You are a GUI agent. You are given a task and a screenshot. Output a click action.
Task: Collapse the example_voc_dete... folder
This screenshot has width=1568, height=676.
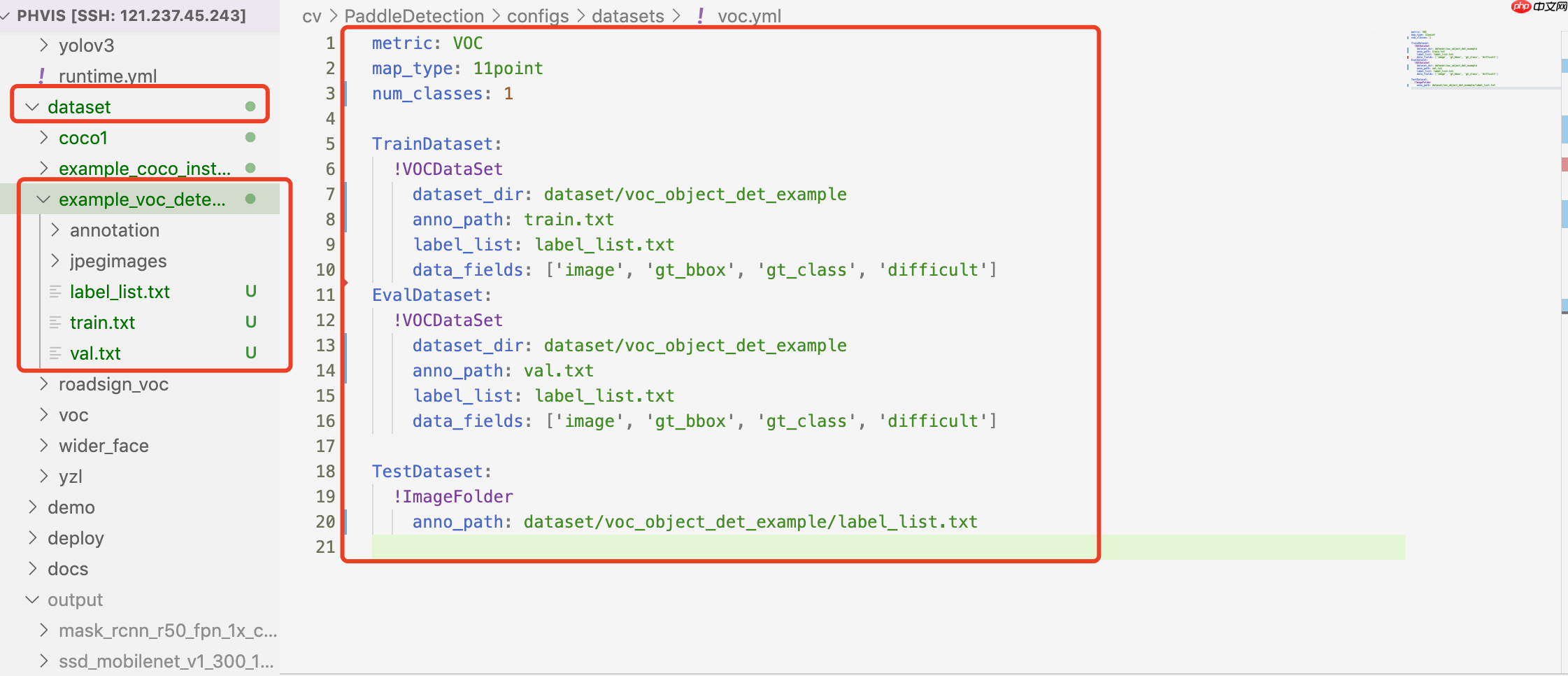click(x=43, y=199)
